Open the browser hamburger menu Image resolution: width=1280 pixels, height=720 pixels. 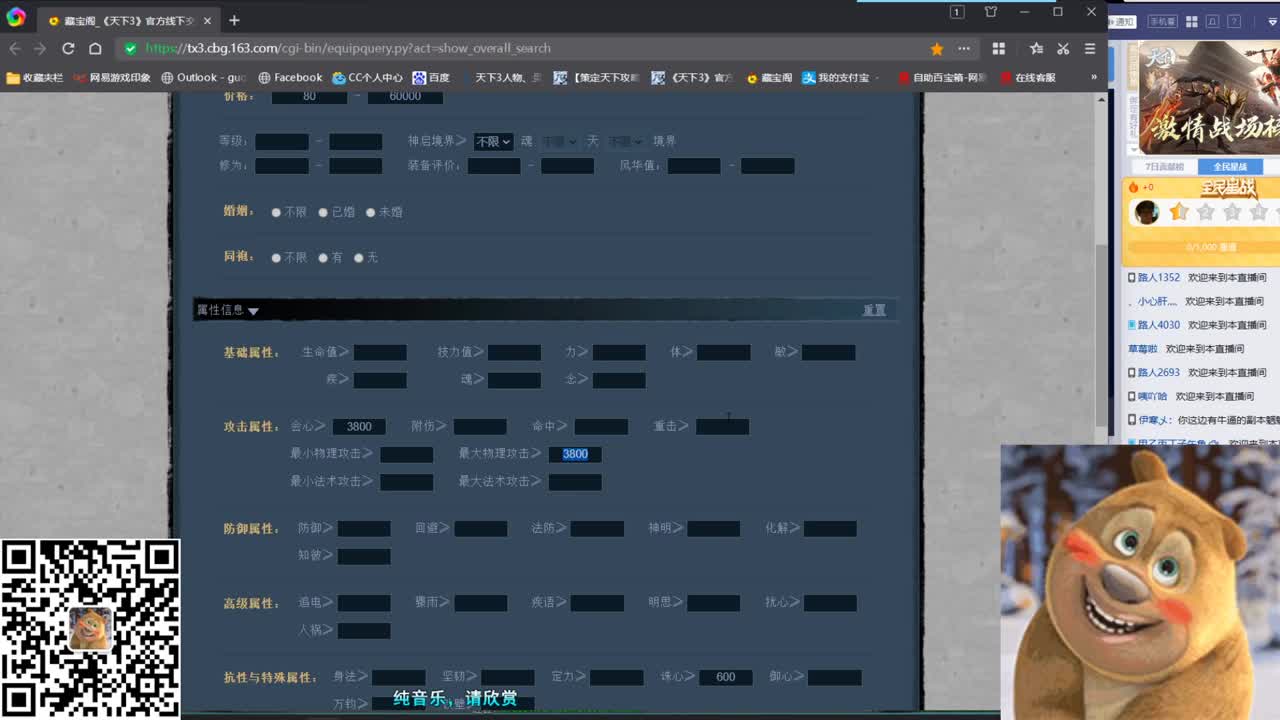(1089, 48)
